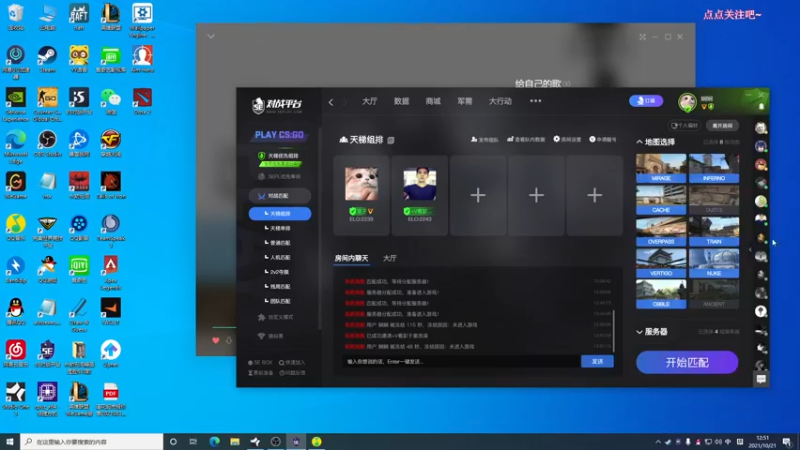800x450 pixels.
Task: Open the dropdown arrow of the background window
Action: [211, 36]
